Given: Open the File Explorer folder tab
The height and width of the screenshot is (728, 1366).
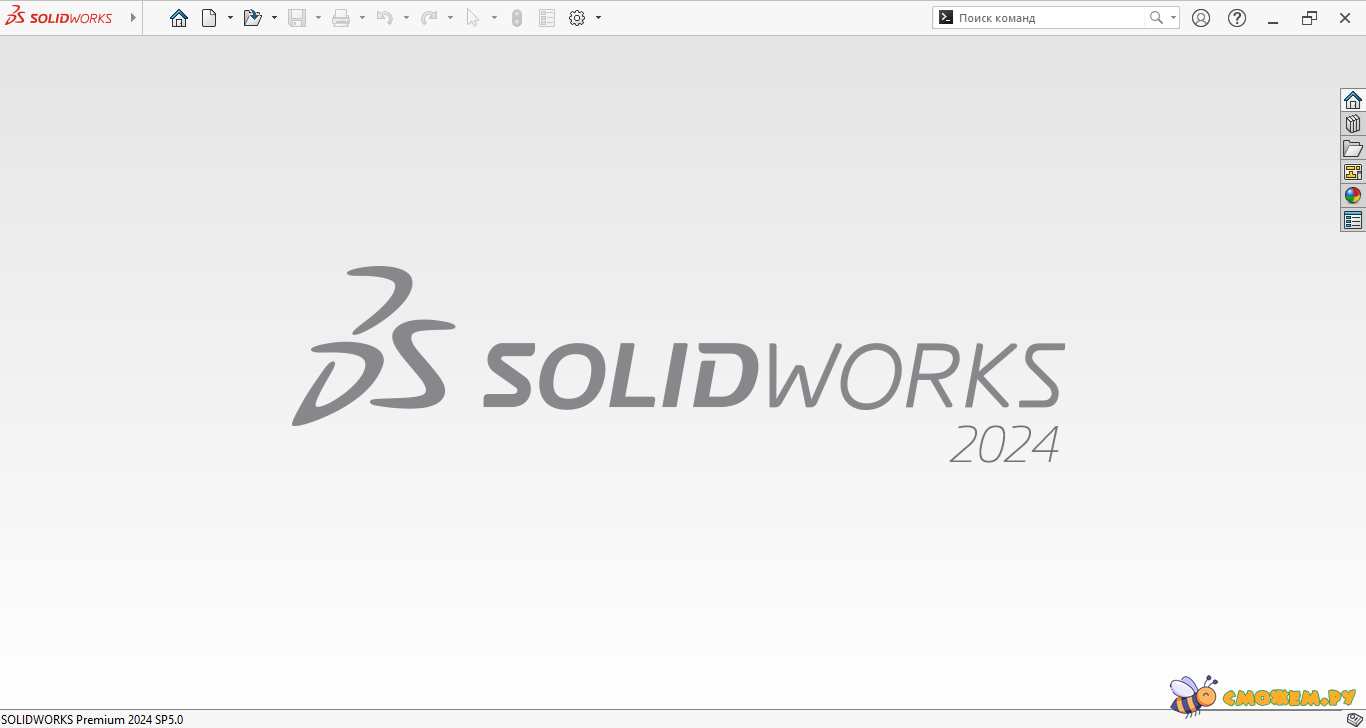Looking at the screenshot, I should [x=1353, y=148].
